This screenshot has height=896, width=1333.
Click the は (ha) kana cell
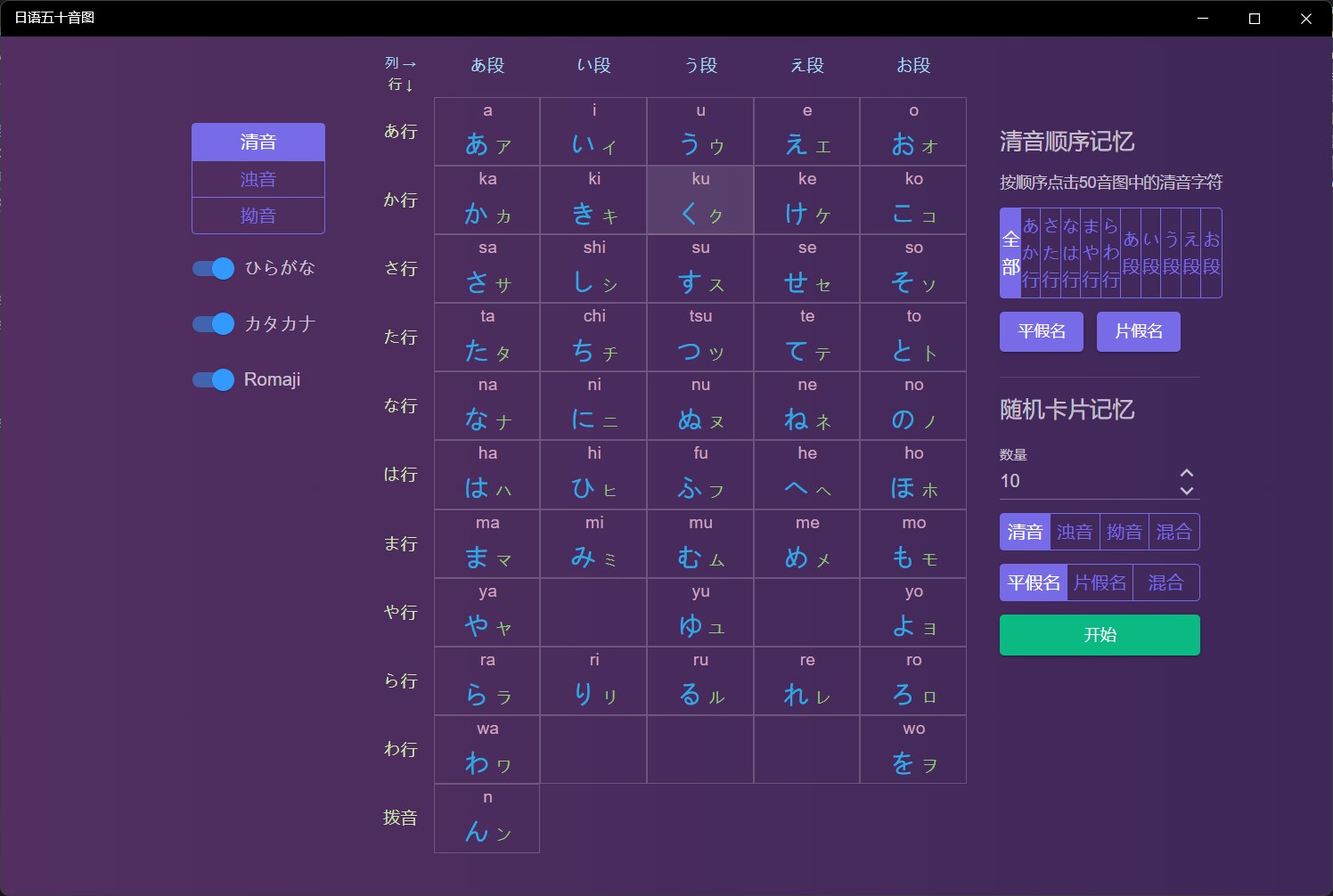tap(487, 475)
